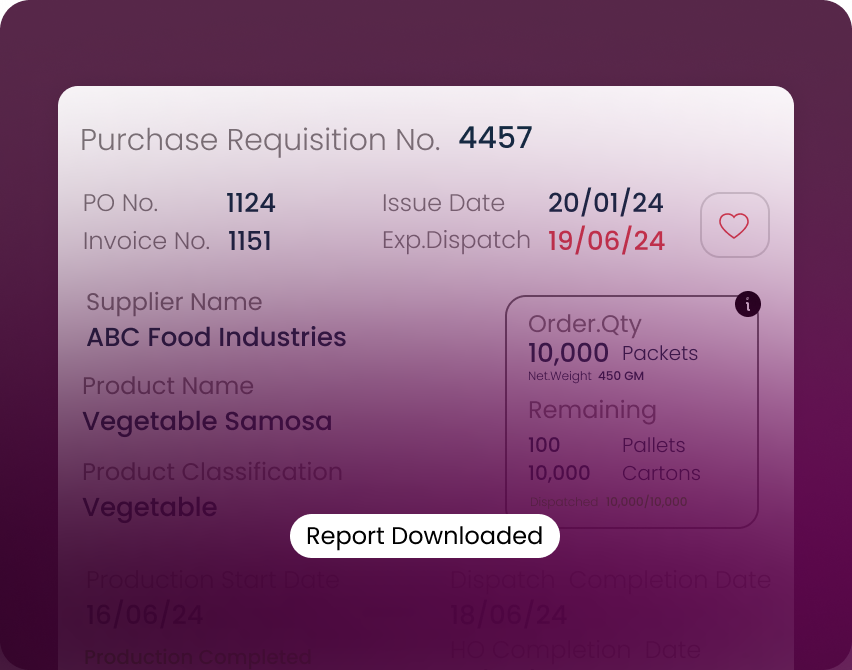Click the Remaining heading in the order card
Image resolution: width=852 pixels, height=670 pixels.
592,410
